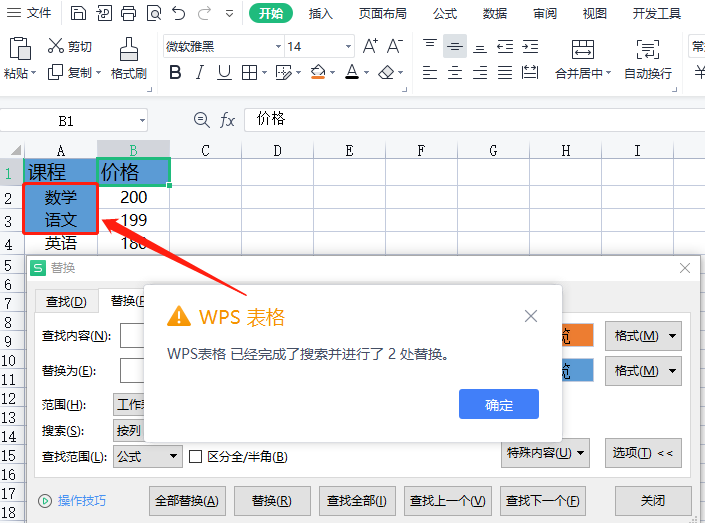Align text right horizontally
Image resolution: width=705 pixels, height=523 pixels.
tap(480, 72)
